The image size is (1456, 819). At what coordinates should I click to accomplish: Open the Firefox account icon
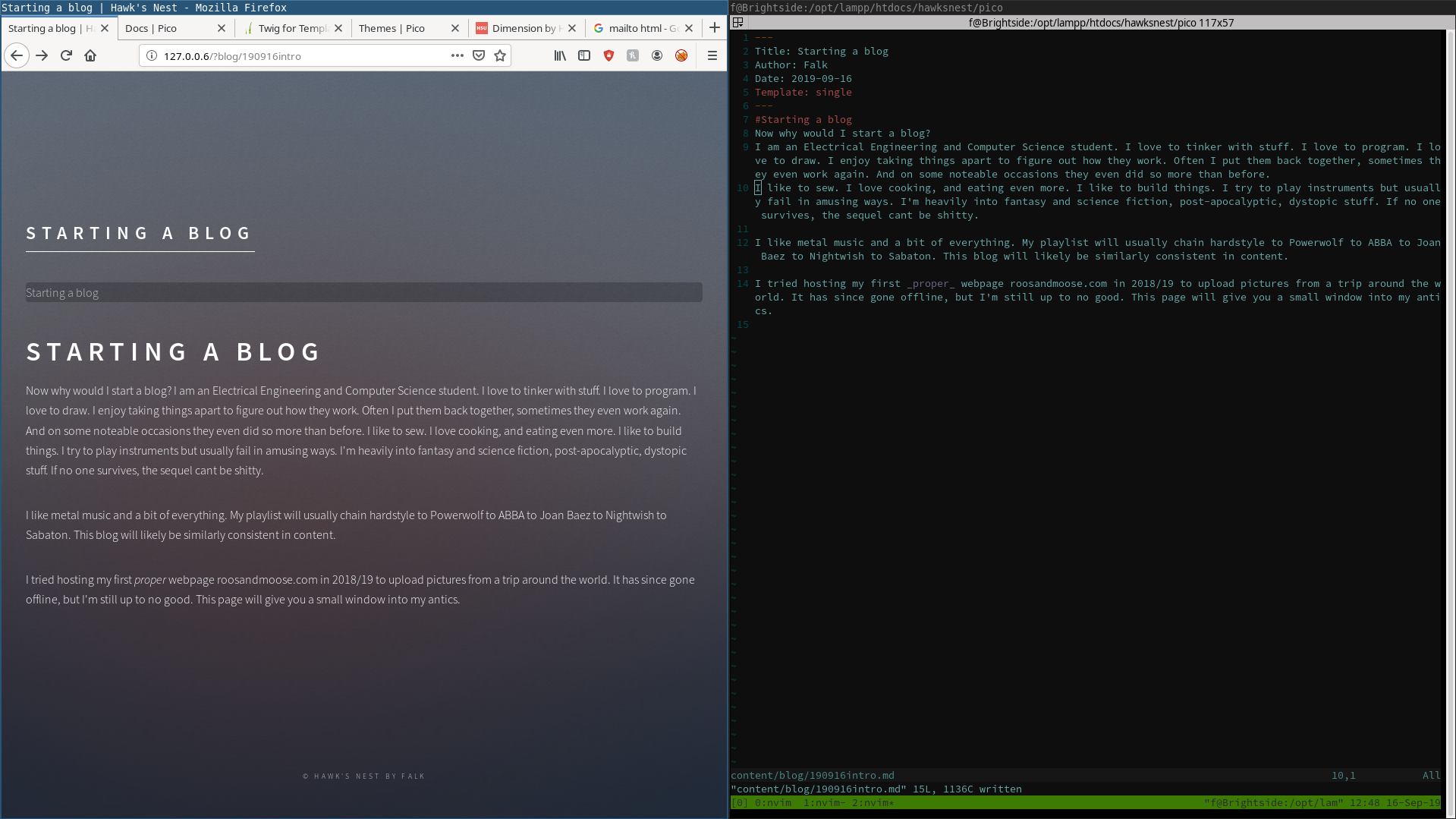click(657, 55)
